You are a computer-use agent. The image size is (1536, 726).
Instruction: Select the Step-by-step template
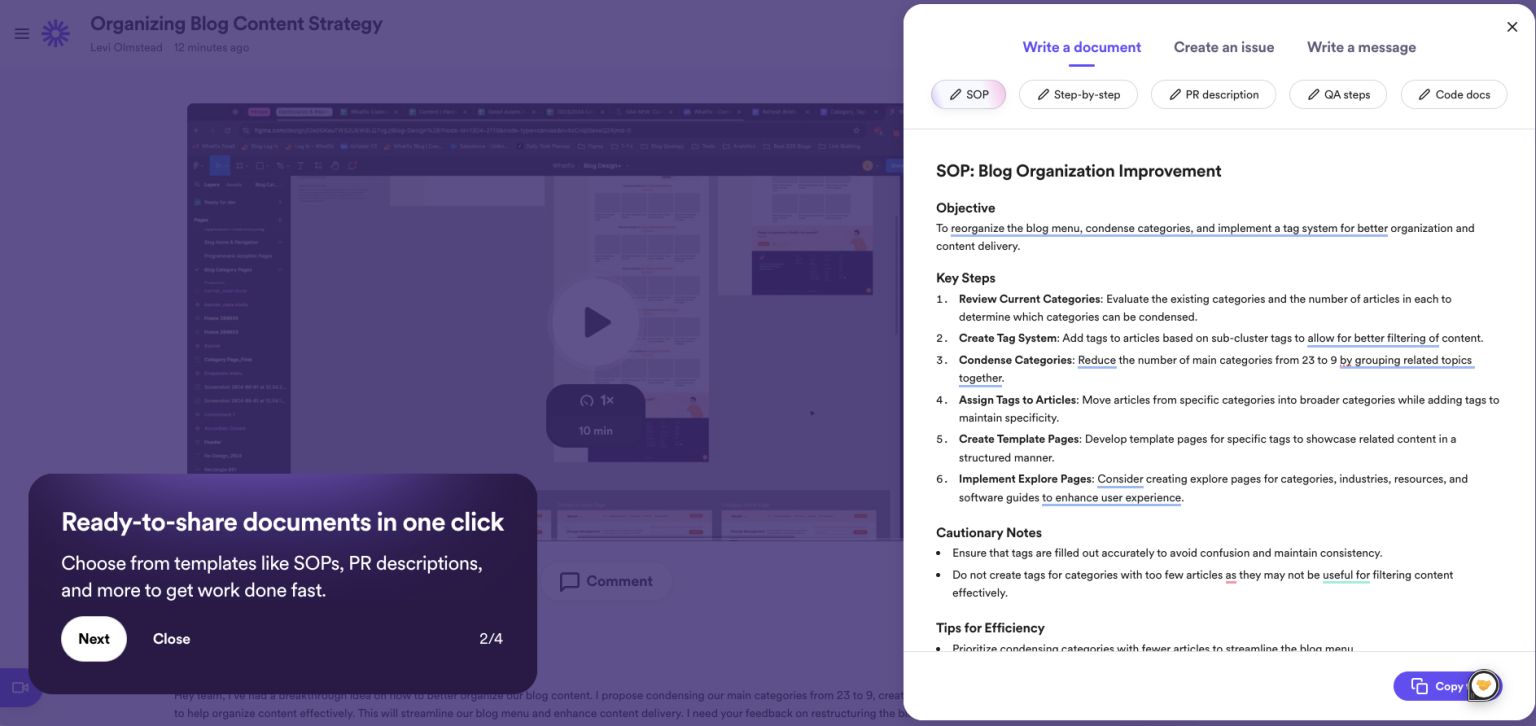point(1078,94)
